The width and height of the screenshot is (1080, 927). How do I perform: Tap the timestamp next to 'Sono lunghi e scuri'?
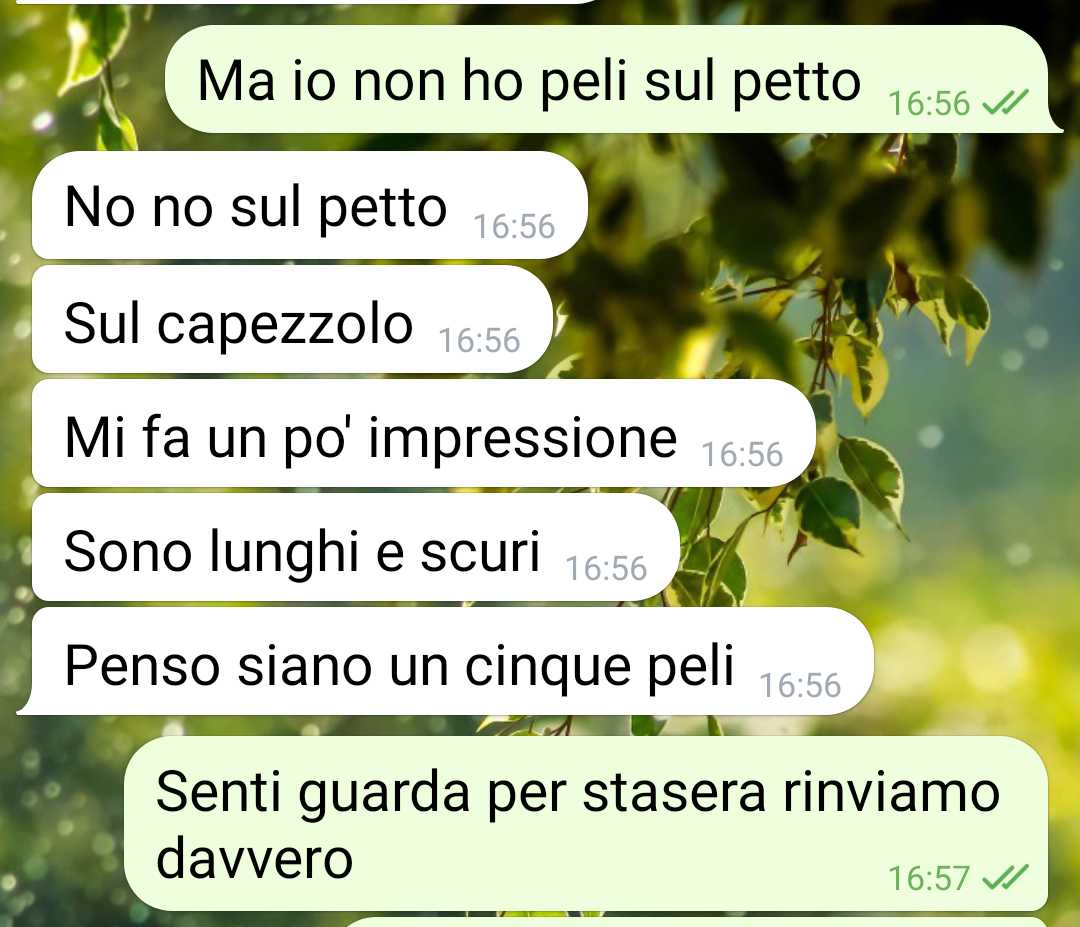tap(606, 569)
